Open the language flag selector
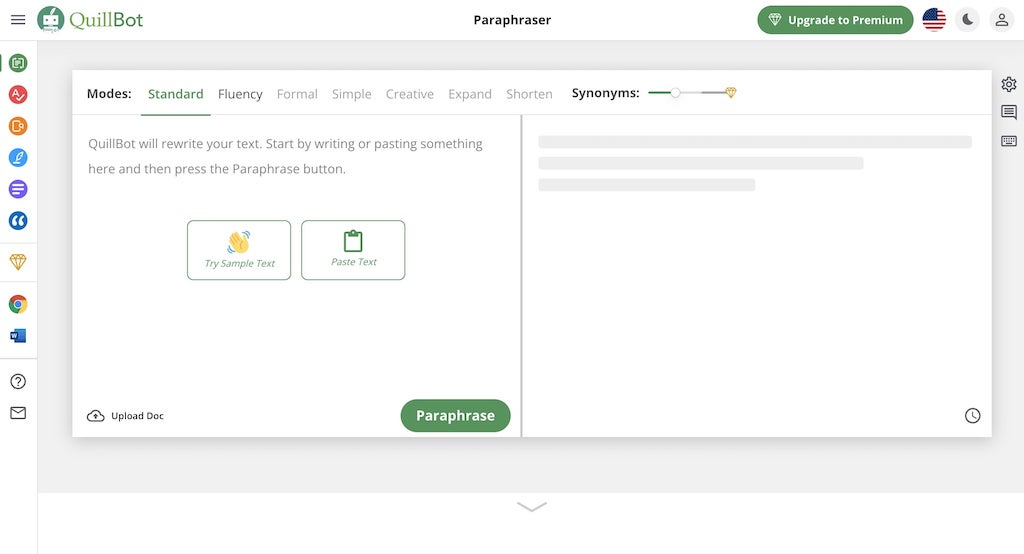 (934, 20)
